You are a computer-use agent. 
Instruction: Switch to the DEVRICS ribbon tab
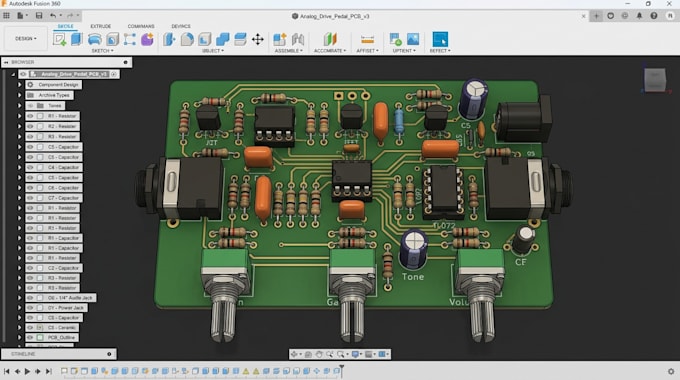[x=181, y=26]
